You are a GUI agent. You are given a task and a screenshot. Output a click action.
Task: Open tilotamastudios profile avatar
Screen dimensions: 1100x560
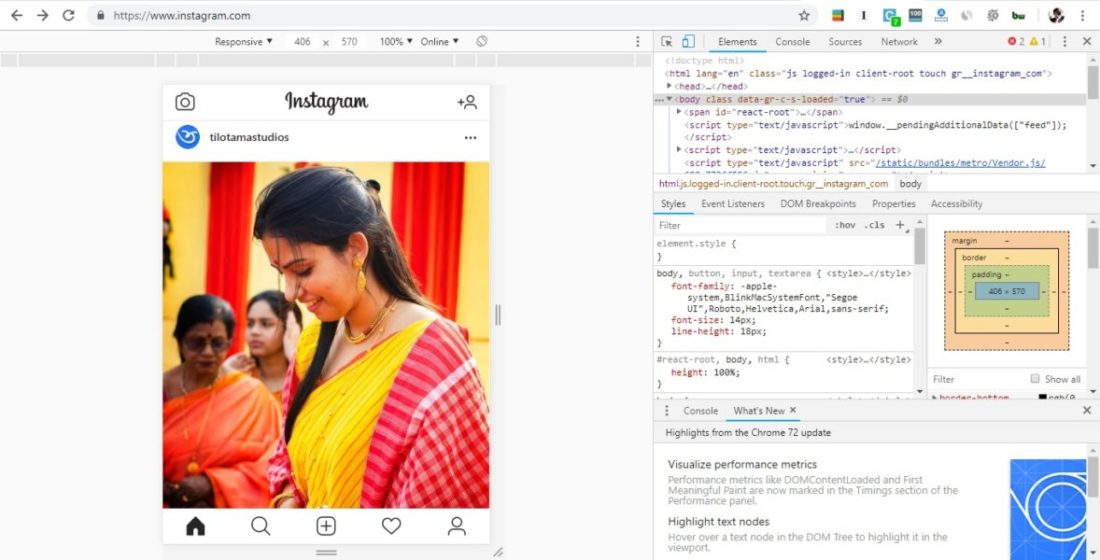pyautogui.click(x=187, y=137)
